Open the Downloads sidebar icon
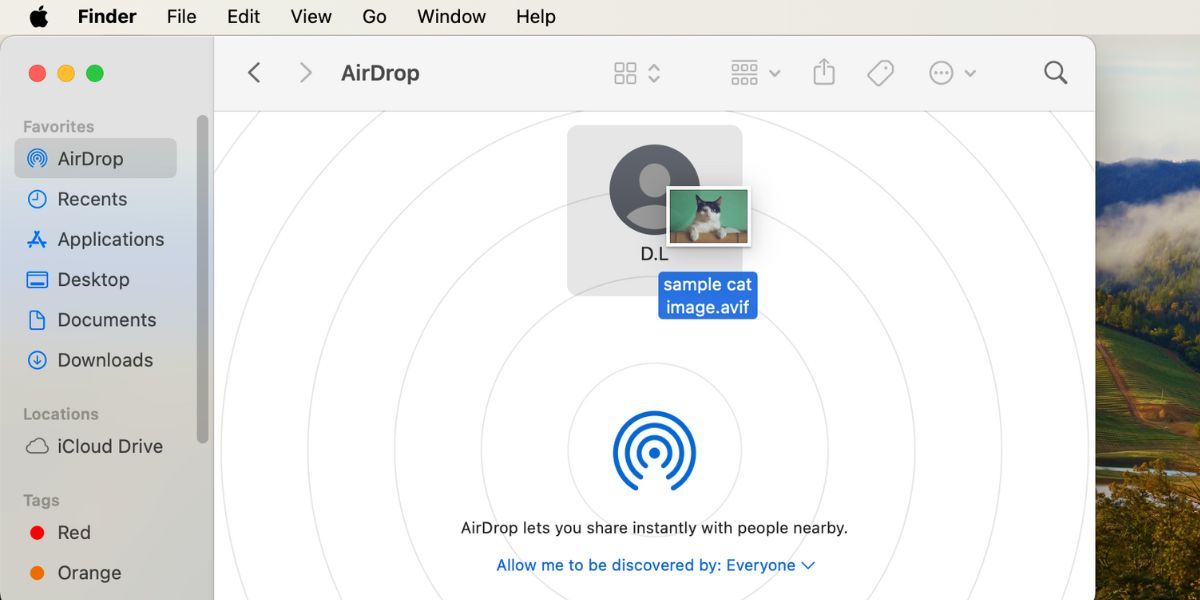Viewport: 1200px width, 600px height. 38,360
